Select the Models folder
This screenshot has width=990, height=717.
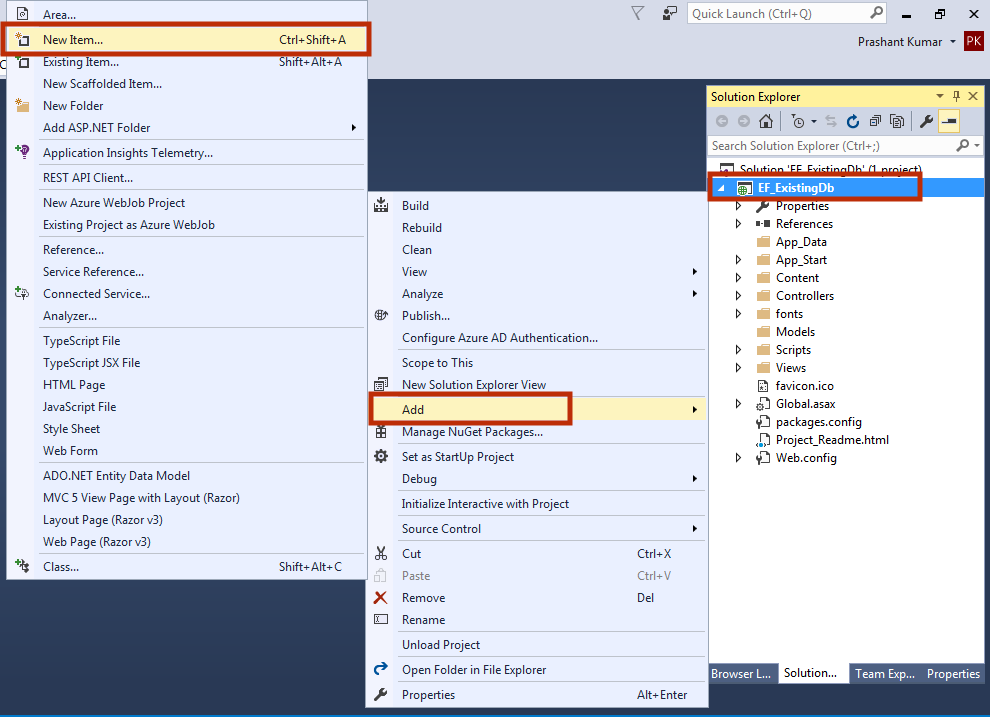point(795,332)
